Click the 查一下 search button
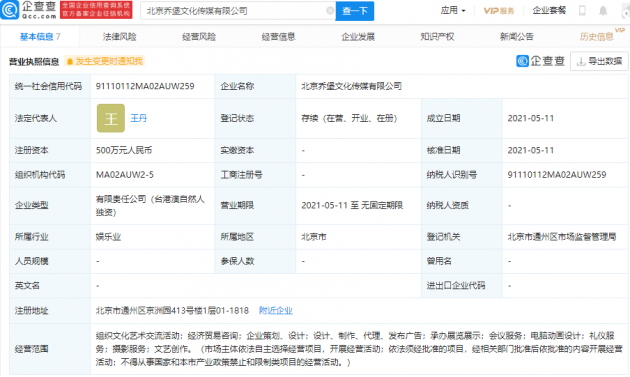 355,11
